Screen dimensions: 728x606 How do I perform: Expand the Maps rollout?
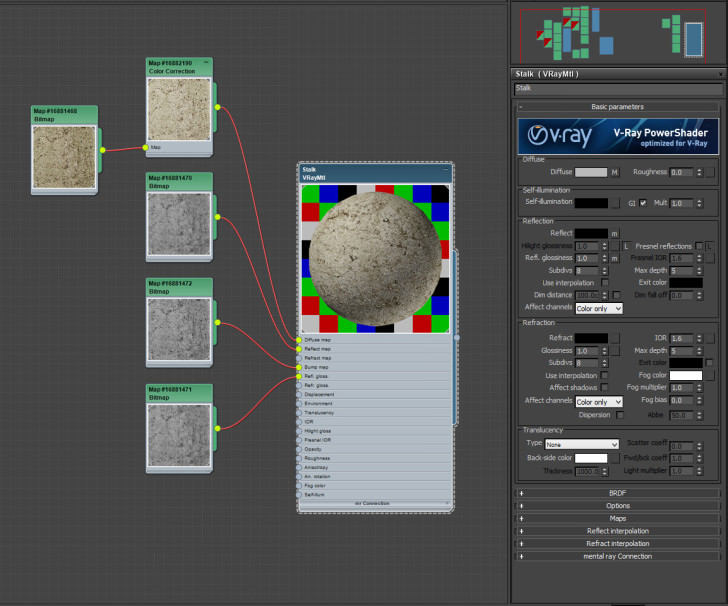tap(618, 518)
